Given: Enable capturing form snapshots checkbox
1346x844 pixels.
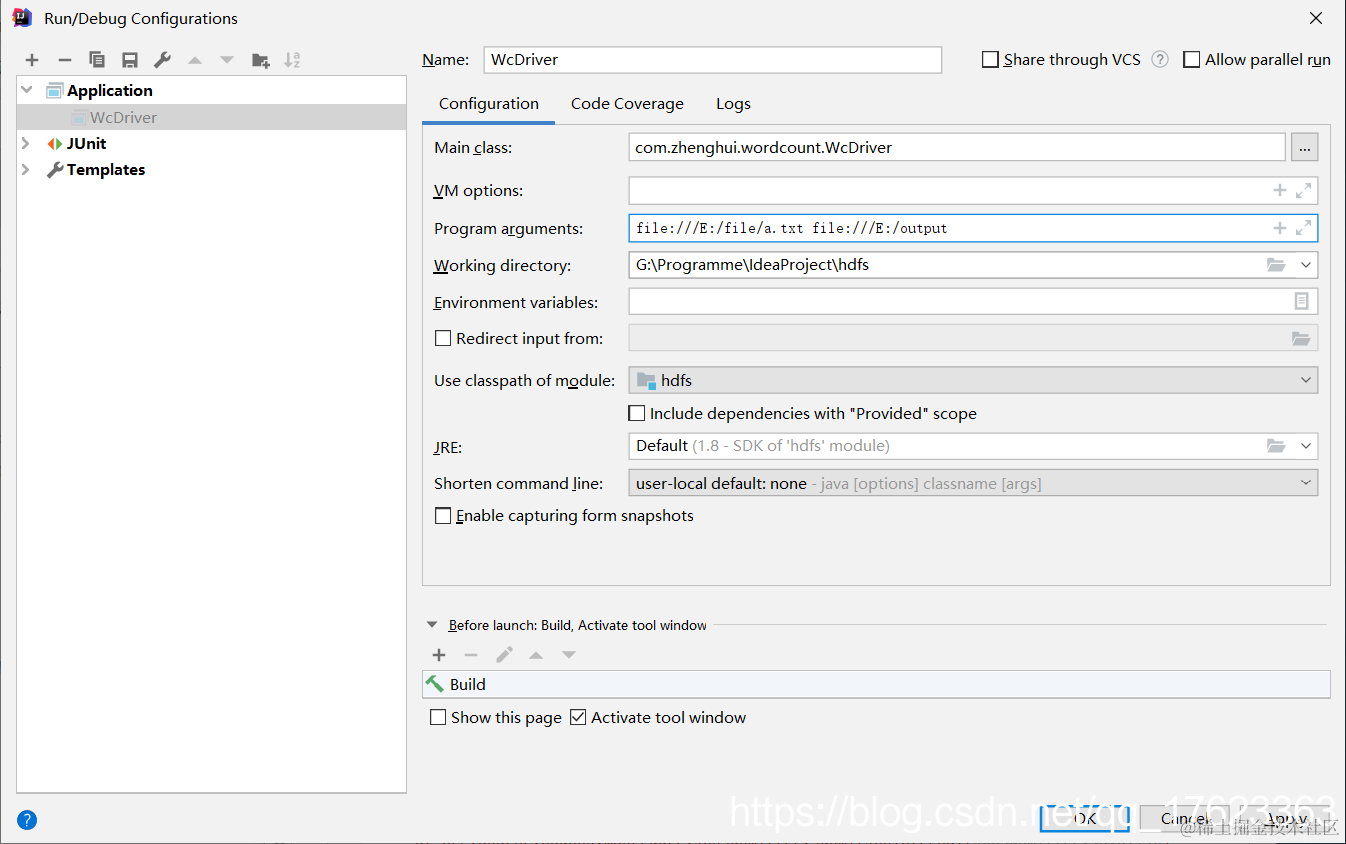Looking at the screenshot, I should coord(443,516).
